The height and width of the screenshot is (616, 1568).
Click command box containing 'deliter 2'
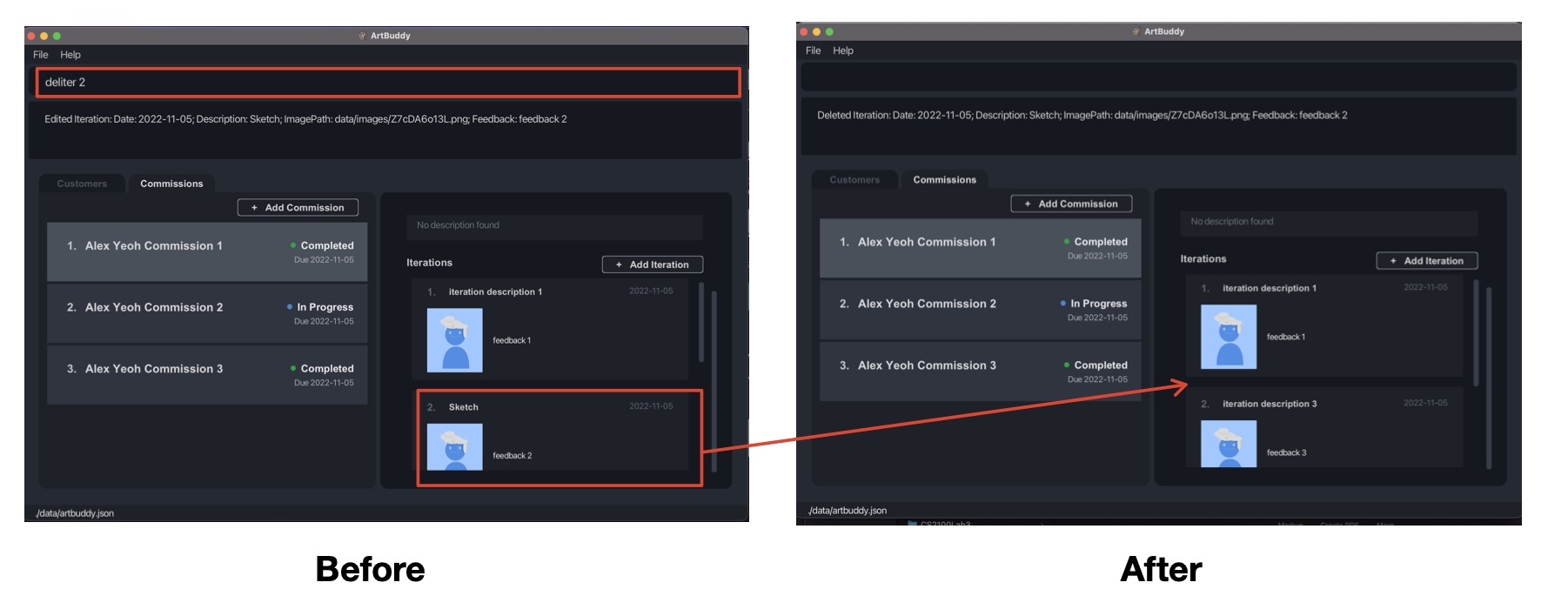[388, 83]
